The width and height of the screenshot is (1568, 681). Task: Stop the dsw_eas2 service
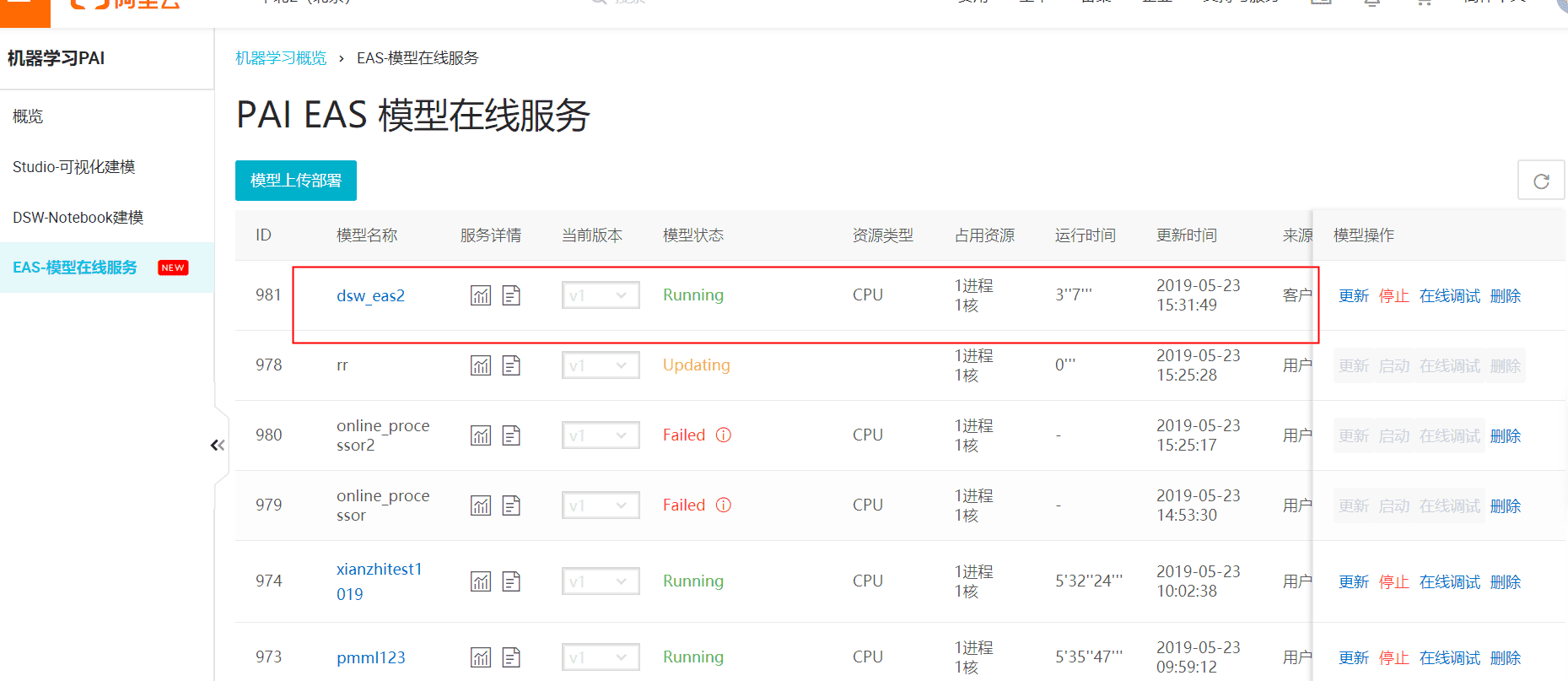coord(1393,296)
